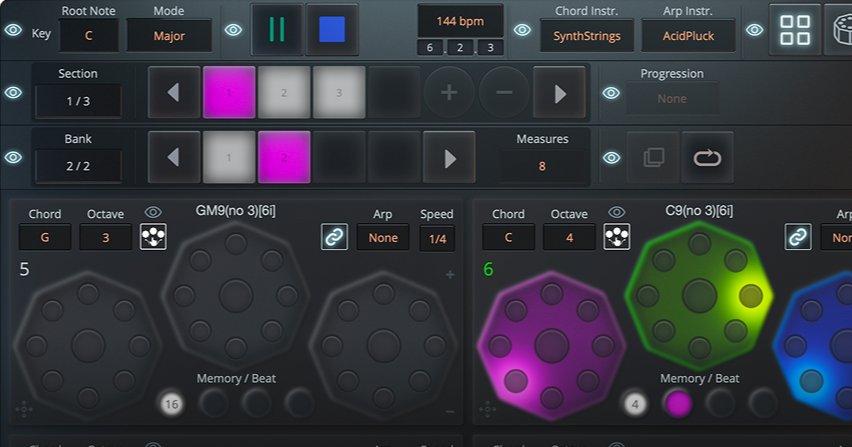This screenshot has height=447, width=852.
Task: Click the center of the purple octagon pad
Action: pyautogui.click(x=552, y=345)
